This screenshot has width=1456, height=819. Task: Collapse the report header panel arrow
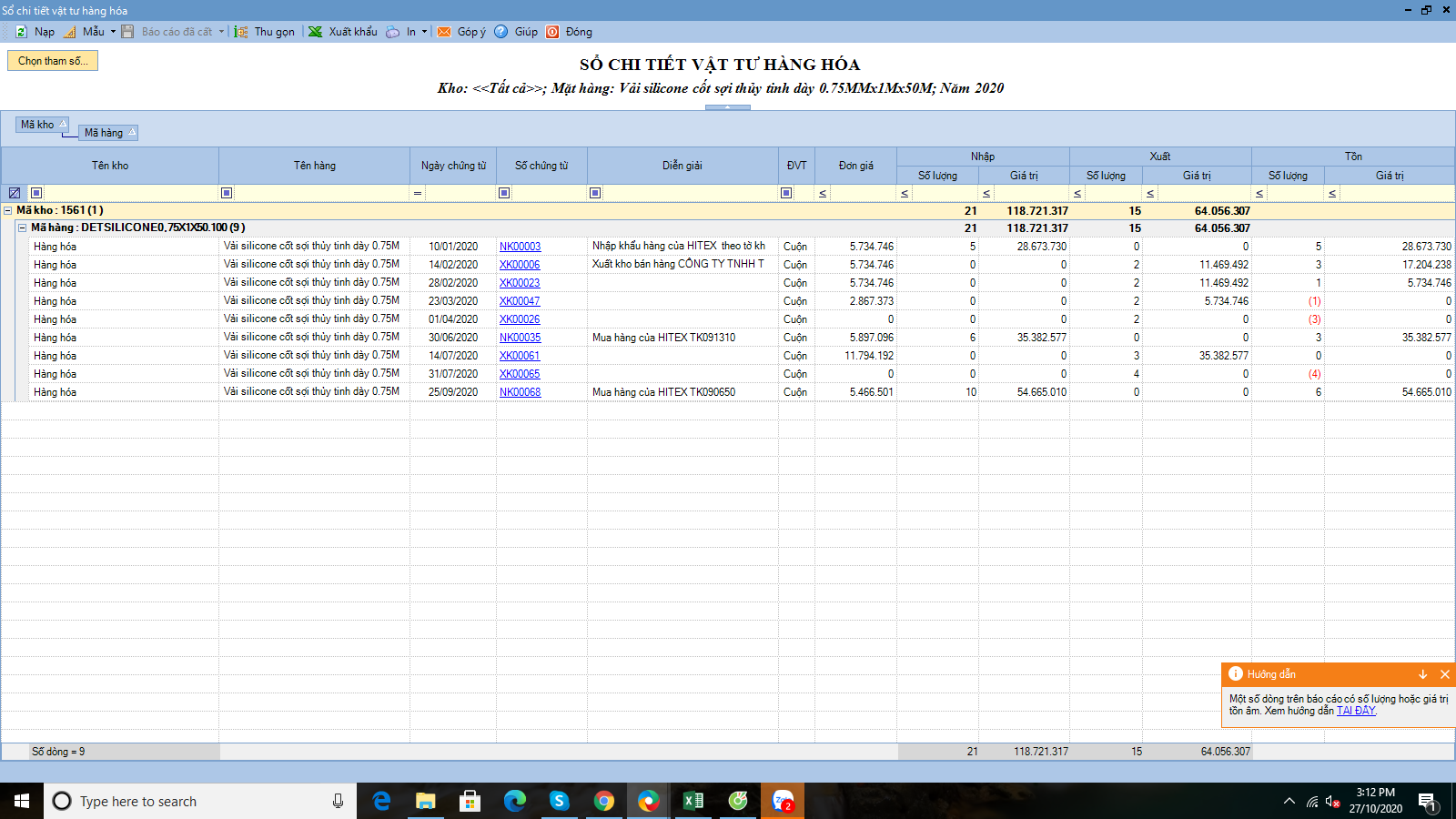727,107
